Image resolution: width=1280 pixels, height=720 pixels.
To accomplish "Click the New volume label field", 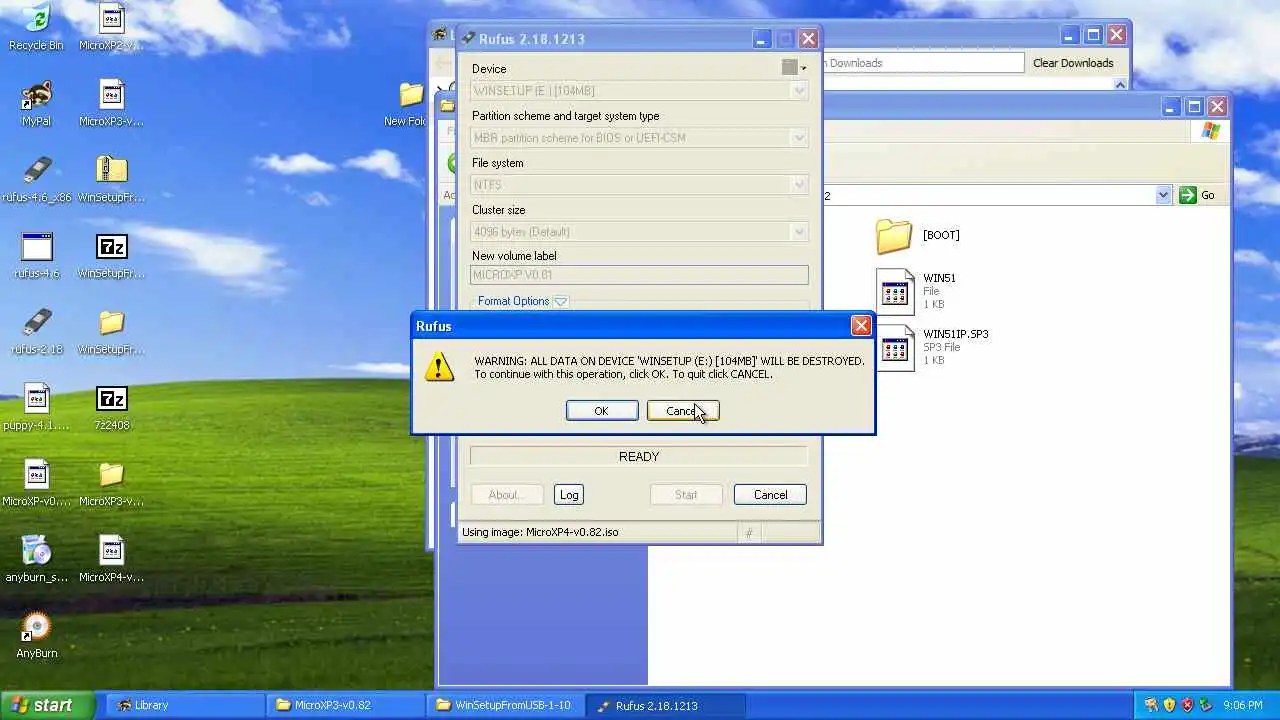I will point(639,275).
